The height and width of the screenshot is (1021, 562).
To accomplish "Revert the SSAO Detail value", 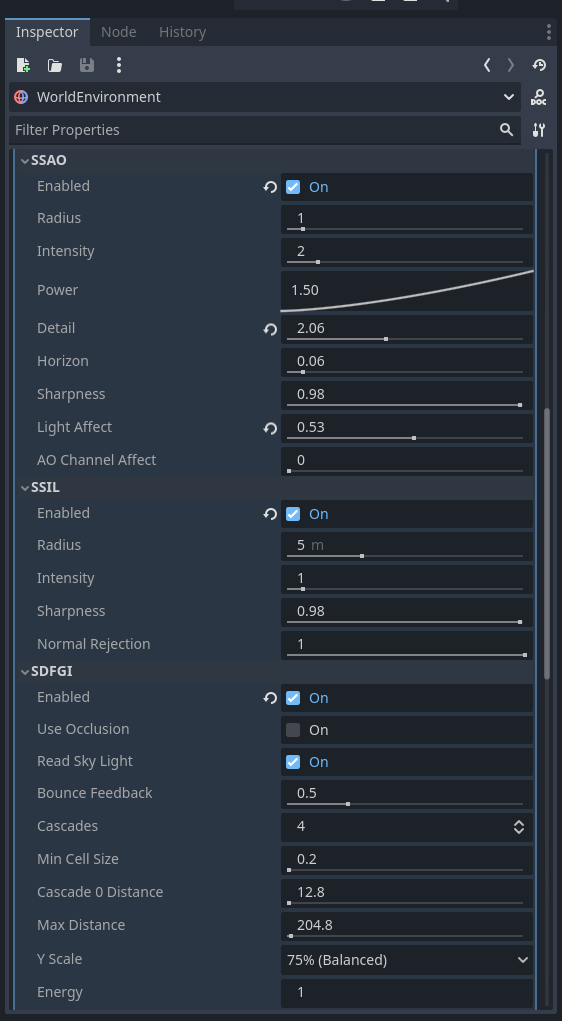I will tap(270, 329).
